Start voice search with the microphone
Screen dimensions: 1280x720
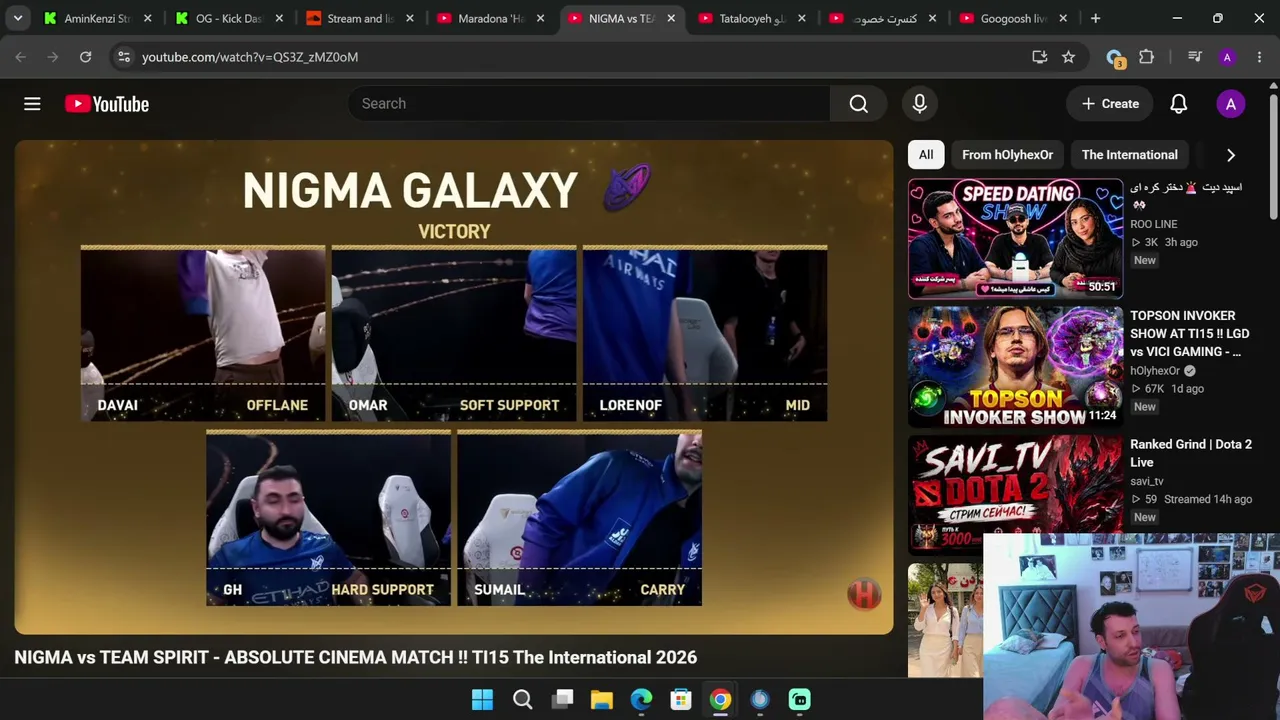click(920, 104)
